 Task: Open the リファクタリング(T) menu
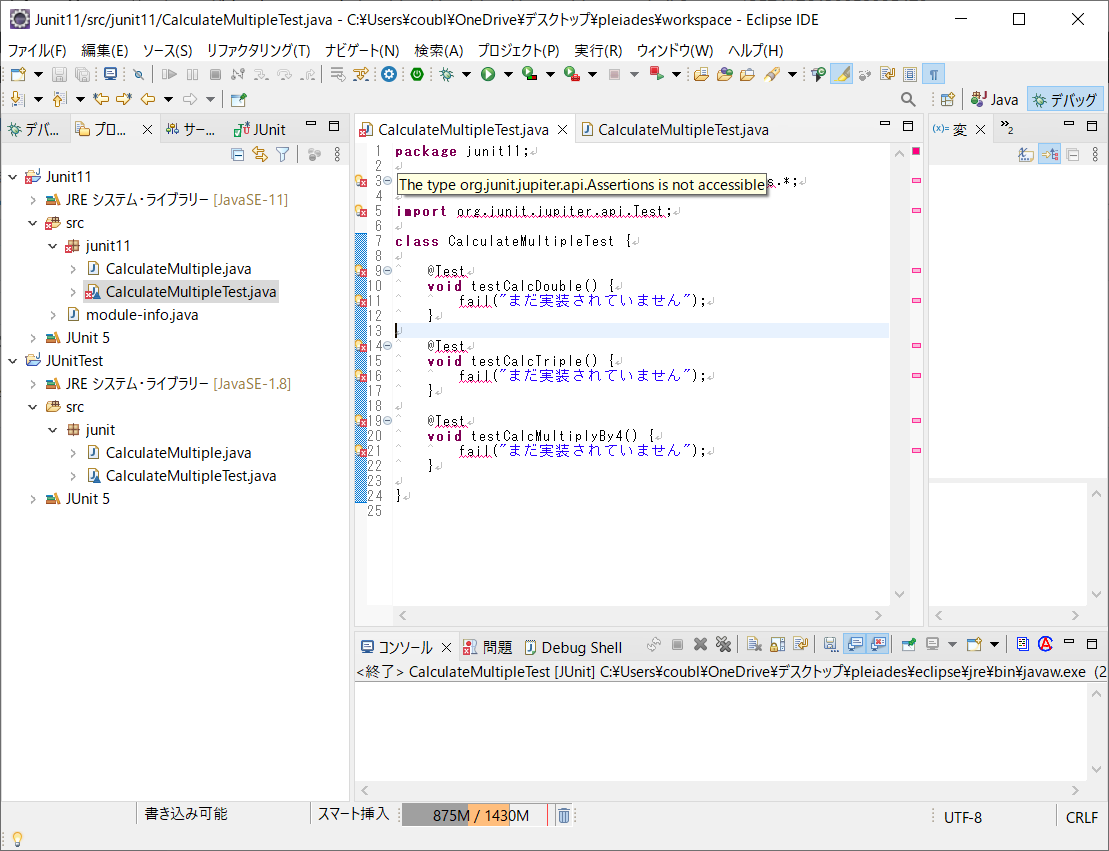click(258, 51)
